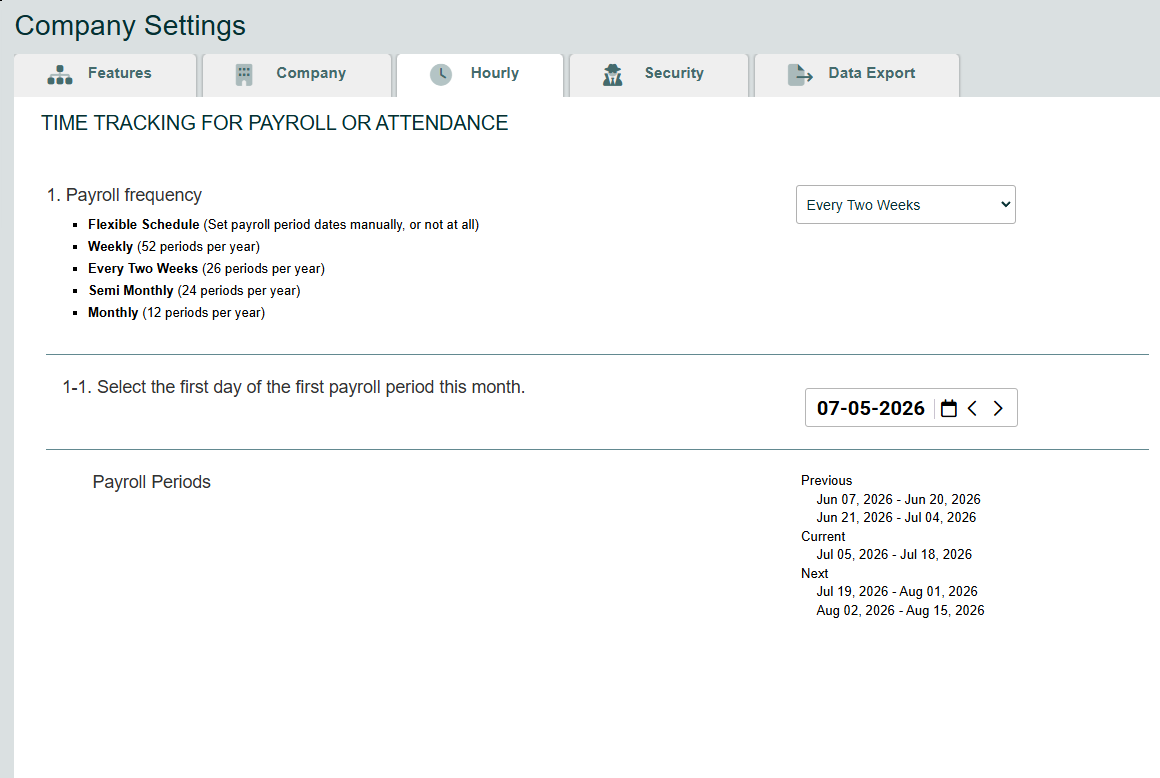Click the '1-1. Select the first day' instruction
1160x778 pixels.
[294, 388]
